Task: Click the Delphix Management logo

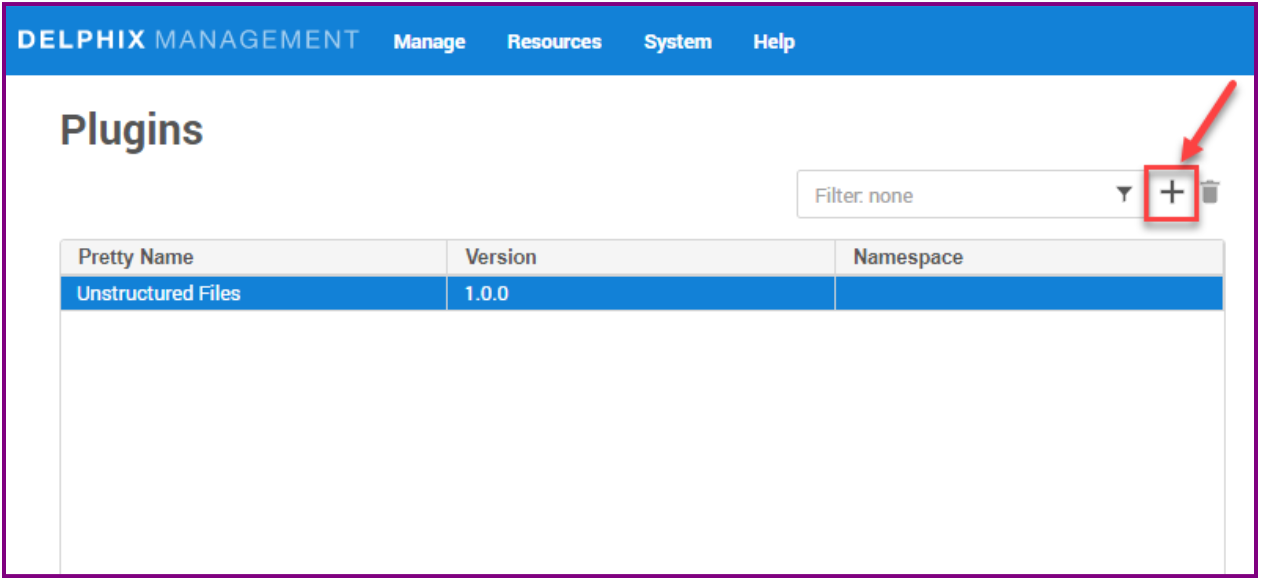Action: click(188, 40)
